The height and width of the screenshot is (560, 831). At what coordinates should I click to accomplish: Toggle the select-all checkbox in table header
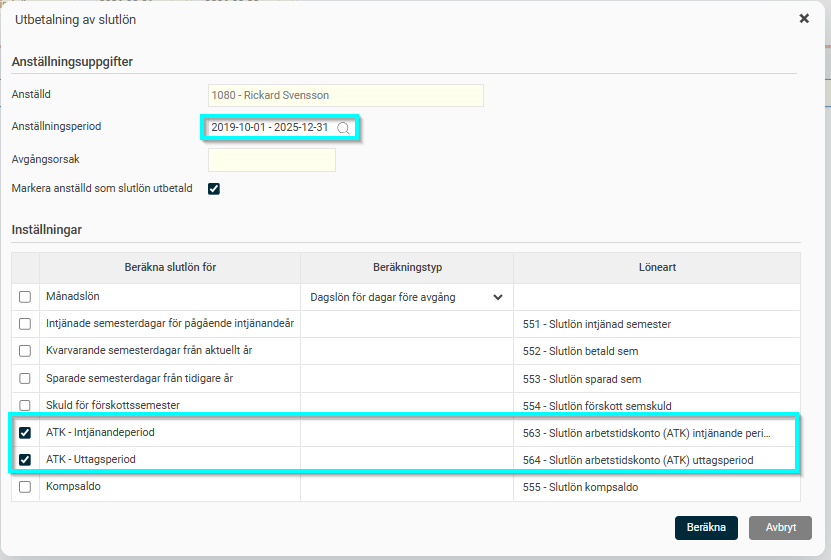pyautogui.click(x=25, y=268)
